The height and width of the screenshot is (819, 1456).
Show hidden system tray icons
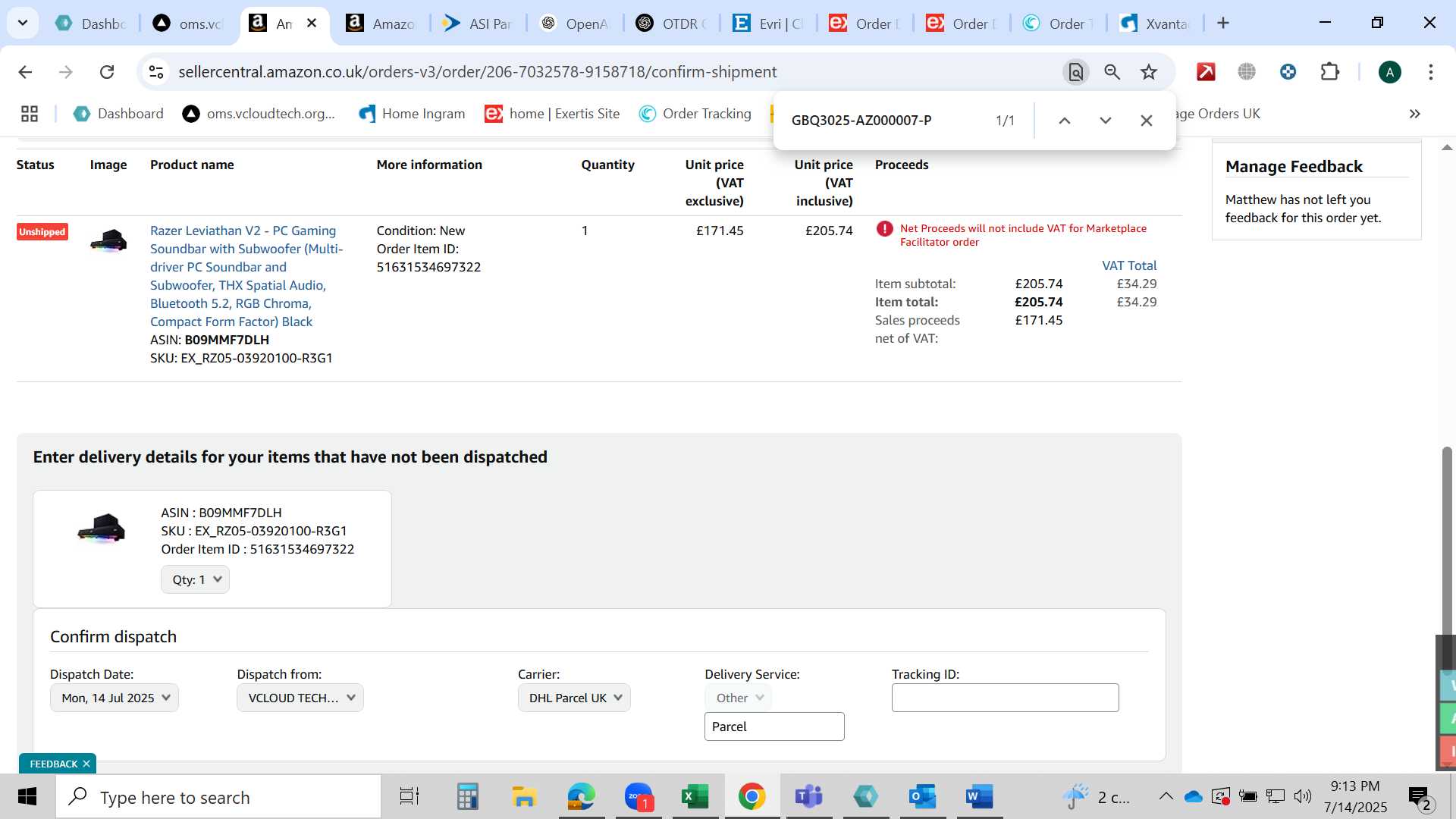(1166, 796)
